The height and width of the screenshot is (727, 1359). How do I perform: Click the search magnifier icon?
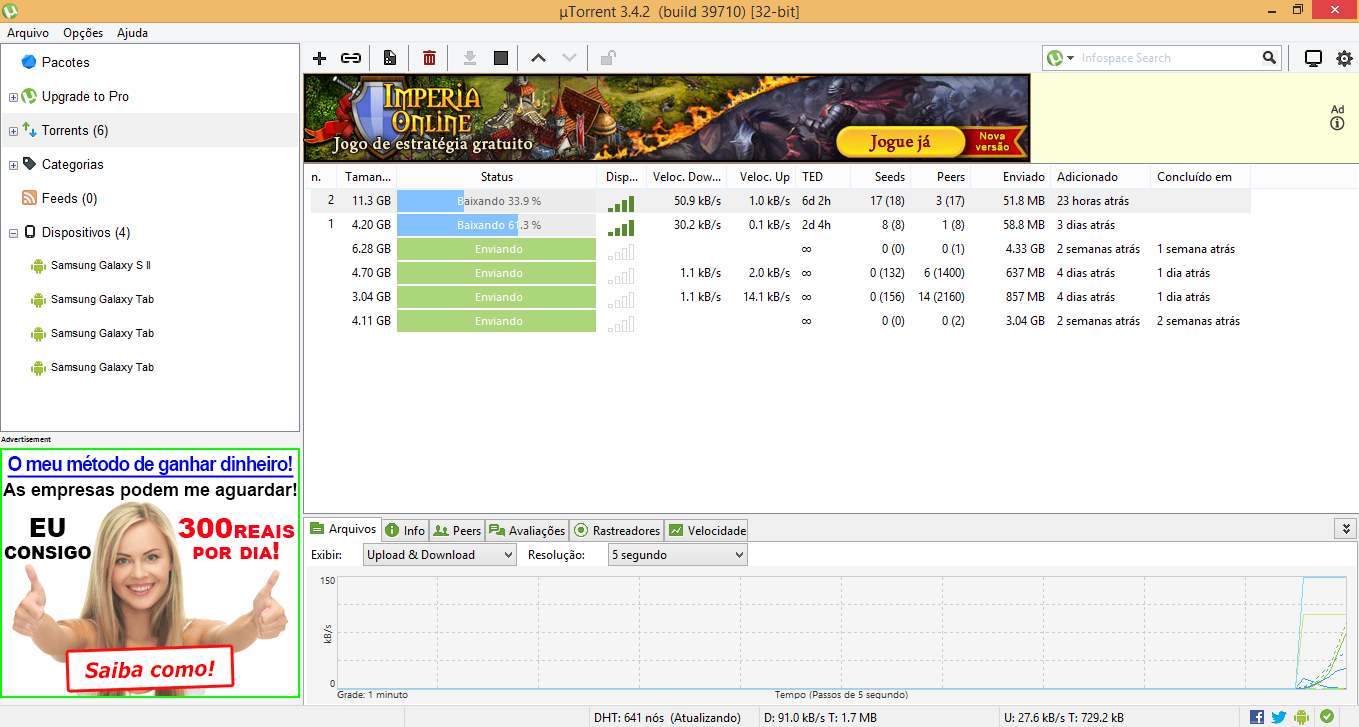coord(1269,58)
